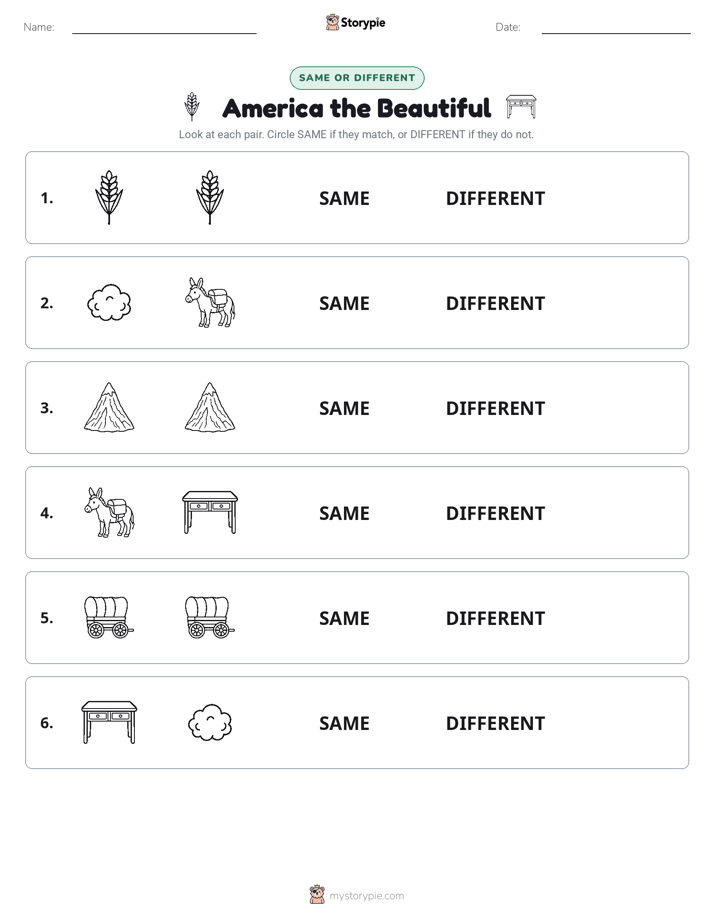Click the second covered wagon in row 5
The height and width of the screenshot is (924, 714).
click(x=210, y=617)
